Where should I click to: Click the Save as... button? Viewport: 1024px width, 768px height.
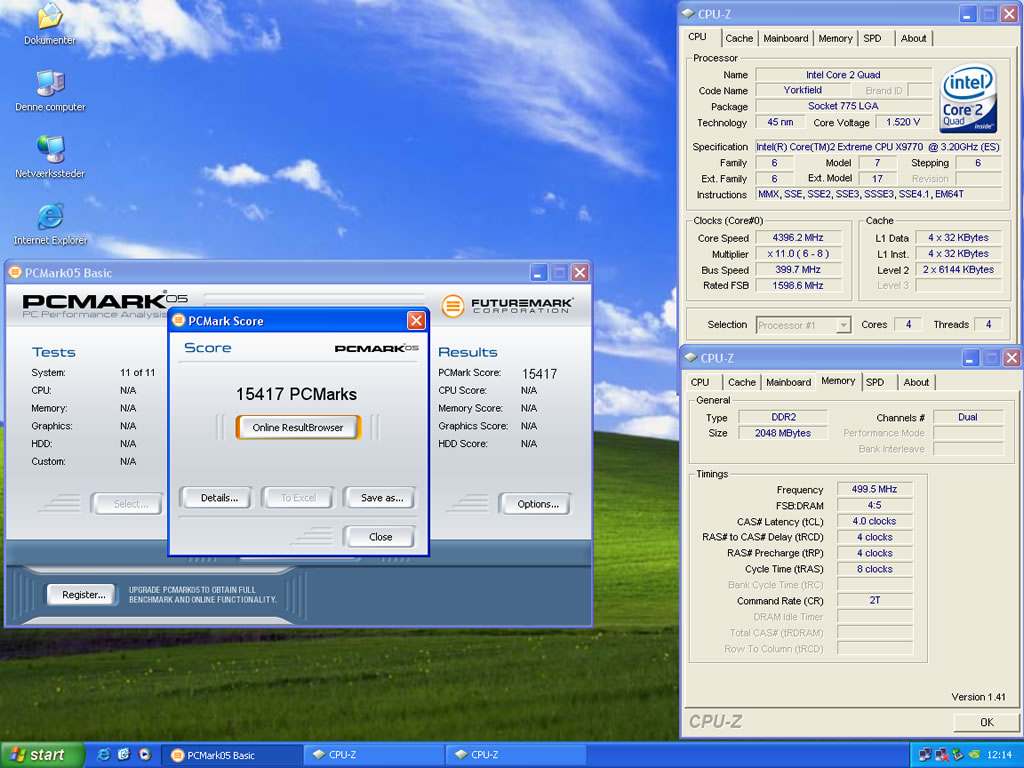tap(381, 498)
